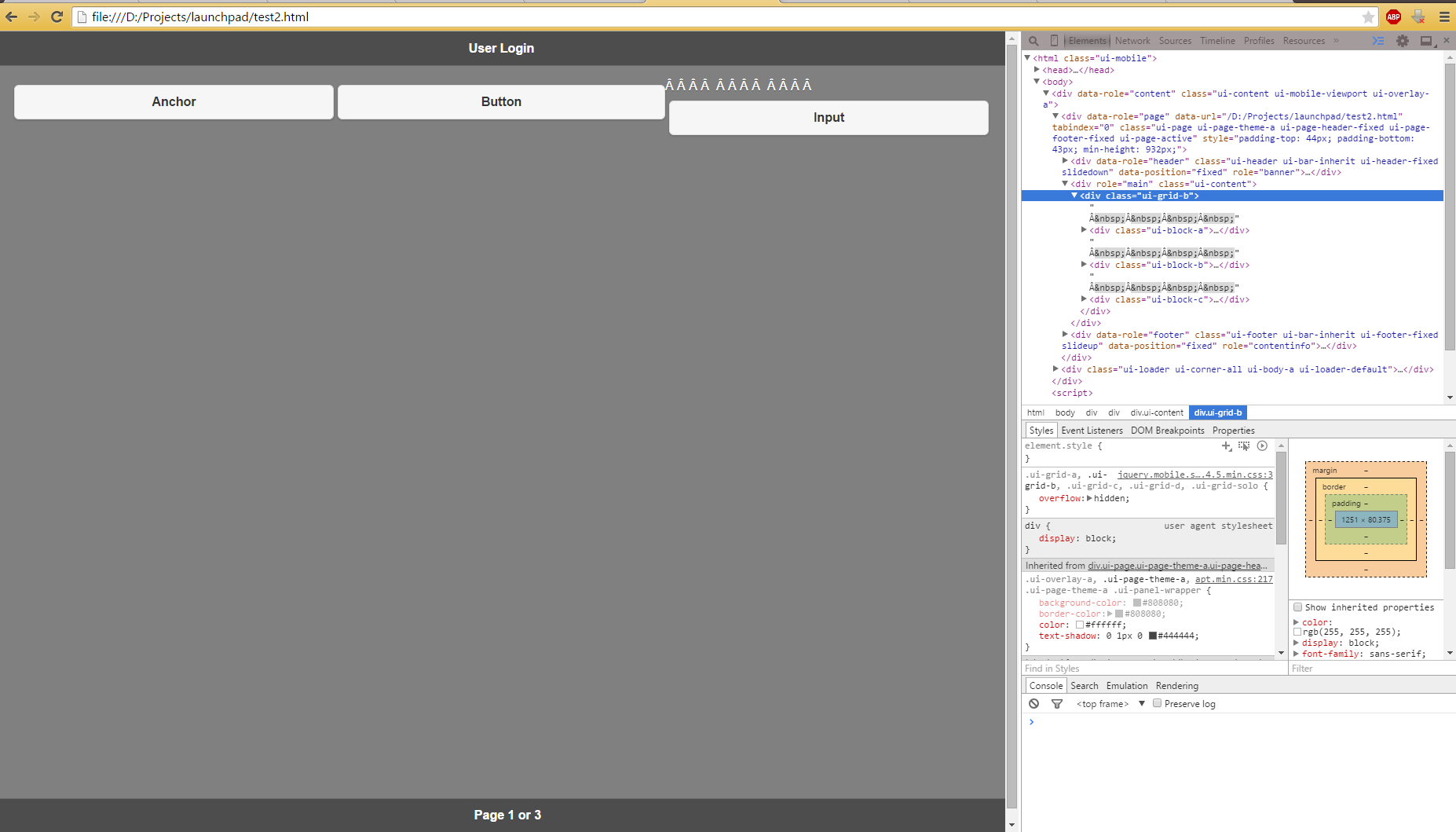Click the browser Forward arrow

(x=34, y=16)
